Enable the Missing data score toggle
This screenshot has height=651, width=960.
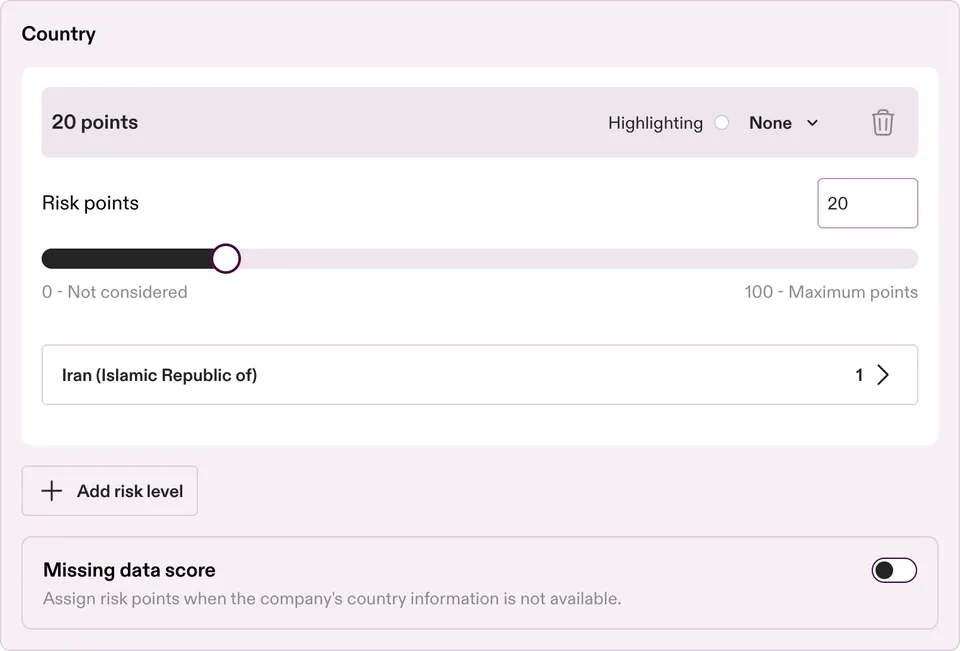894,570
